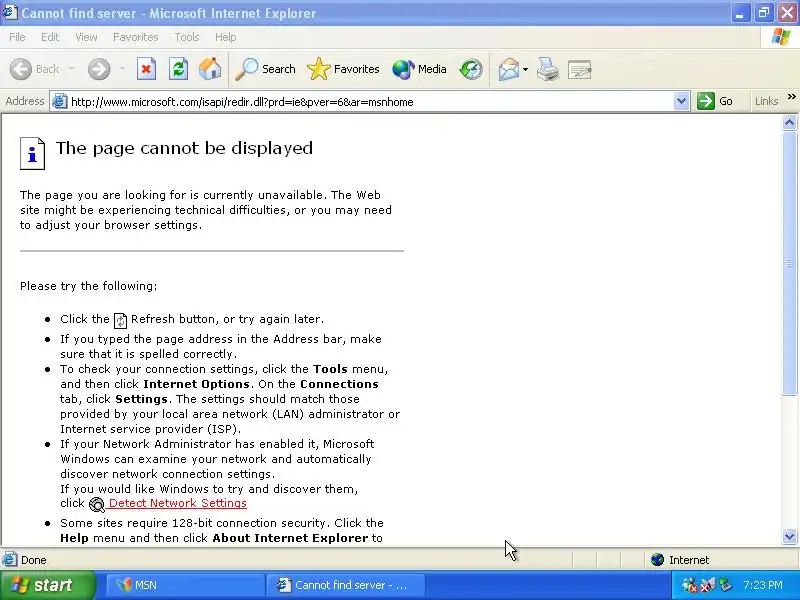Image resolution: width=800 pixels, height=600 pixels.
Task: Click the Detect Network Settings magnifier icon
Action: 96,504
